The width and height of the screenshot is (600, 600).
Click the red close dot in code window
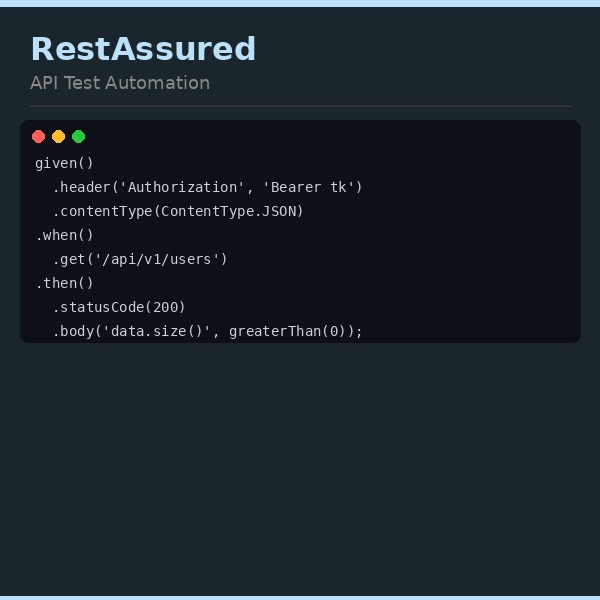(39, 137)
